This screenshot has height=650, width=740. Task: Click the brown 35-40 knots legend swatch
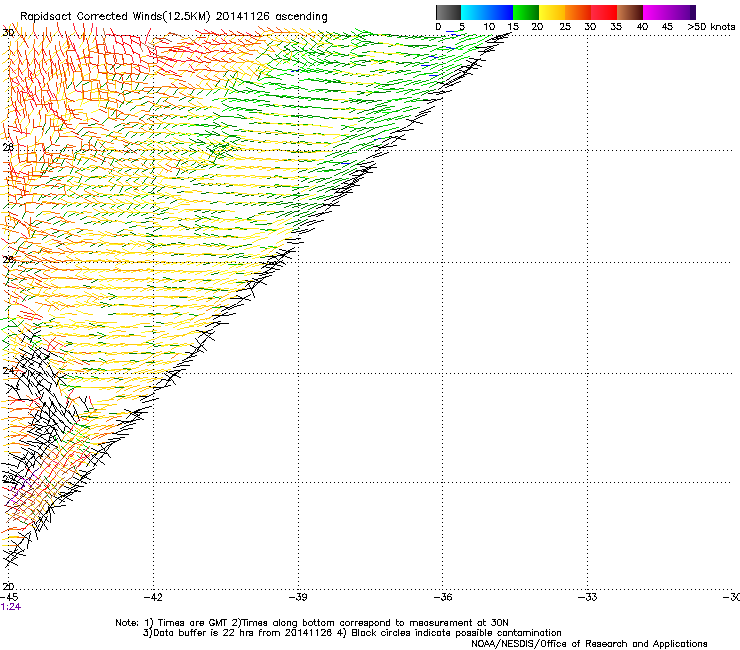tap(630, 12)
